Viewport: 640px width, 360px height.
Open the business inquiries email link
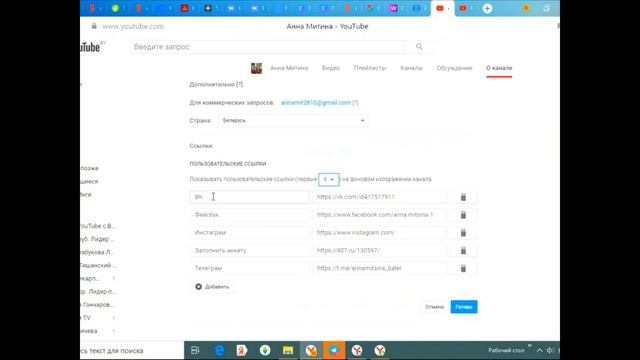(316, 102)
